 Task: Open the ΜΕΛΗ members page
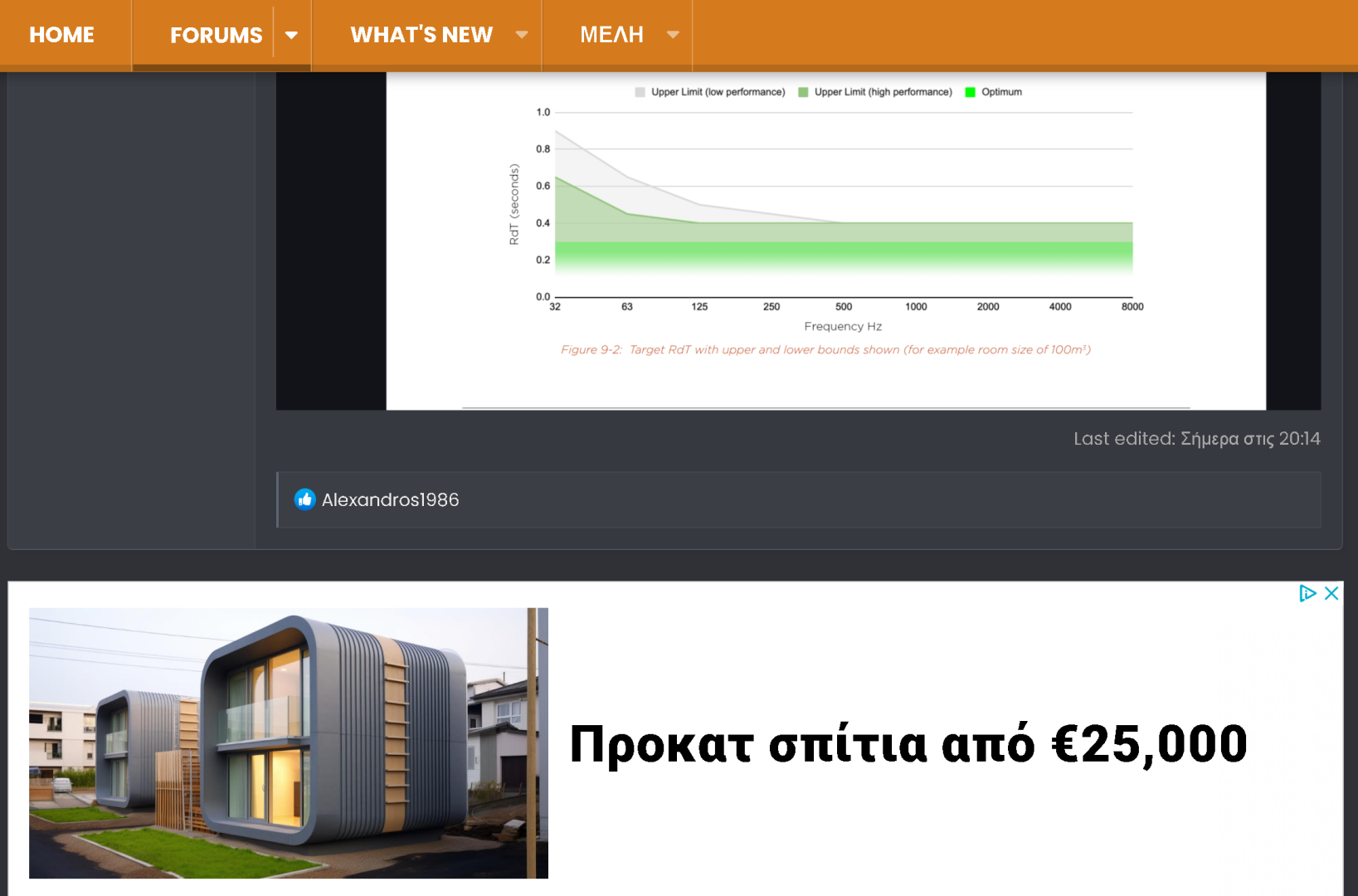(611, 35)
